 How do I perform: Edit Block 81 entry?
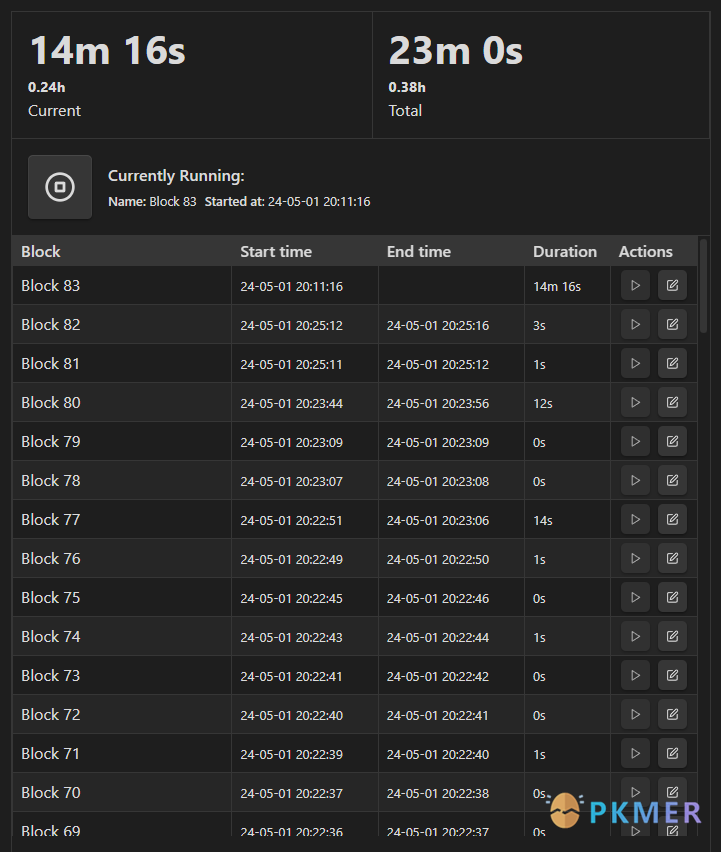(672, 364)
